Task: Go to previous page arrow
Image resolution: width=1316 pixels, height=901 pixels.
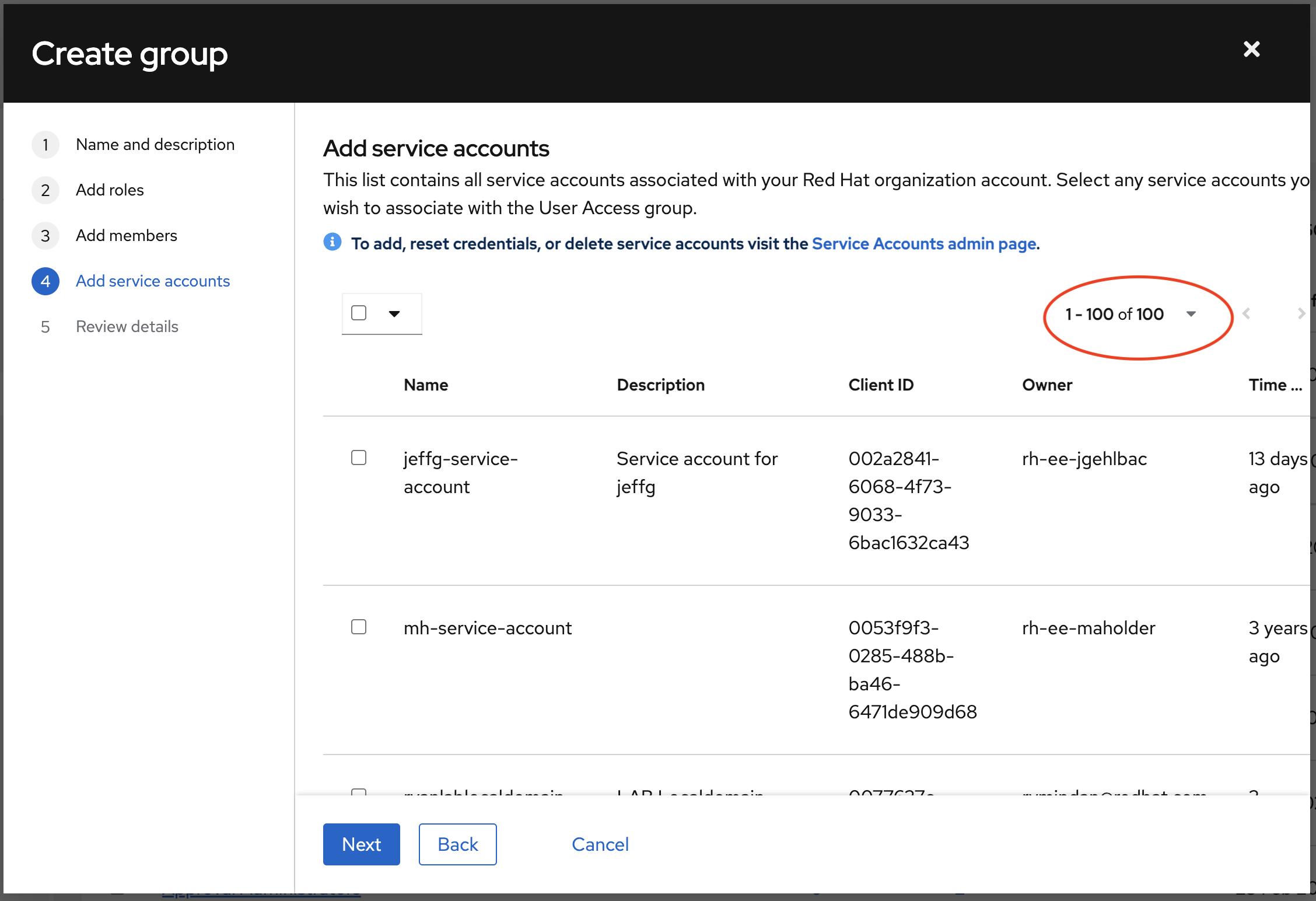Action: (x=1246, y=314)
